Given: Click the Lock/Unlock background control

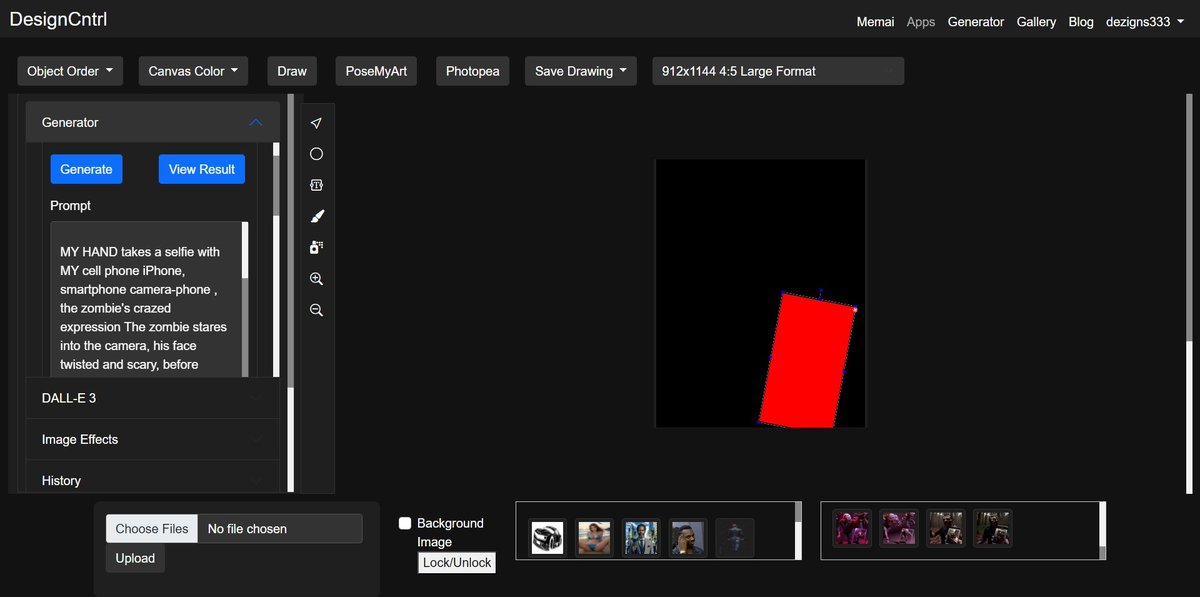Looking at the screenshot, I should coord(456,562).
